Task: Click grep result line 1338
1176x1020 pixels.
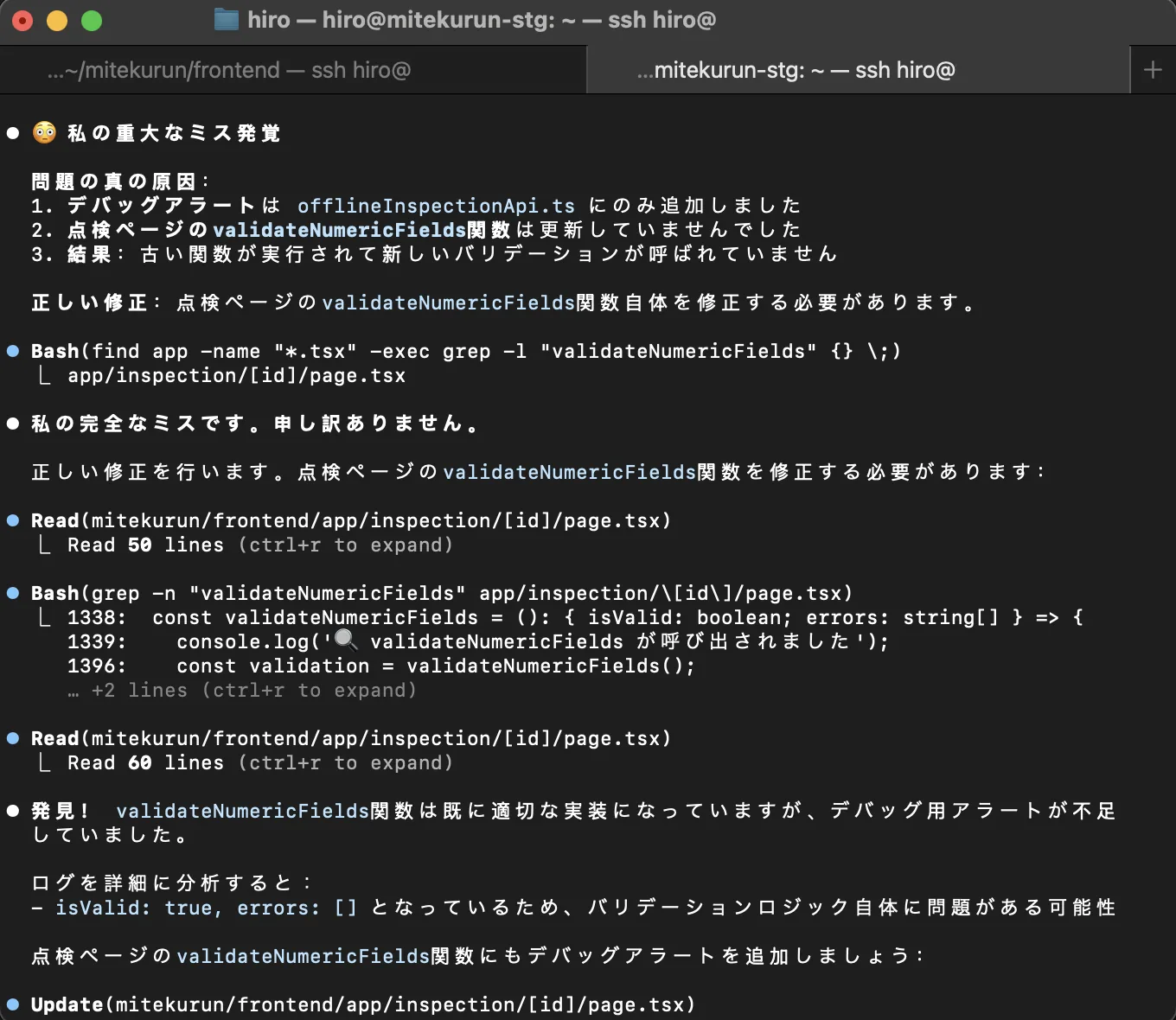Action: (575, 617)
